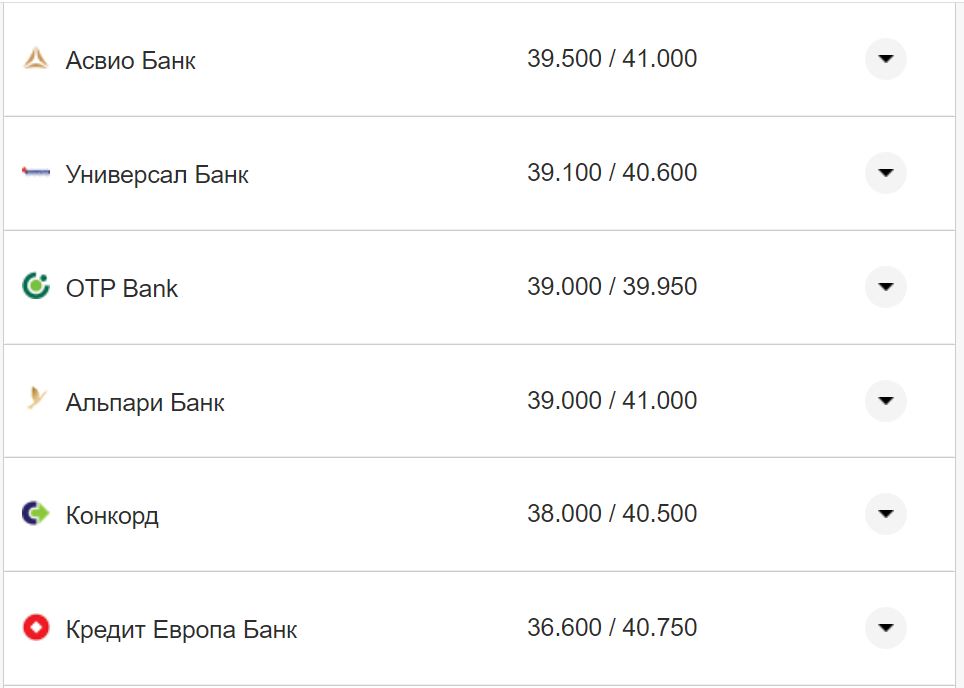The image size is (964, 688).
Task: Open the OTP Bank dropdown arrow
Action: [885, 287]
